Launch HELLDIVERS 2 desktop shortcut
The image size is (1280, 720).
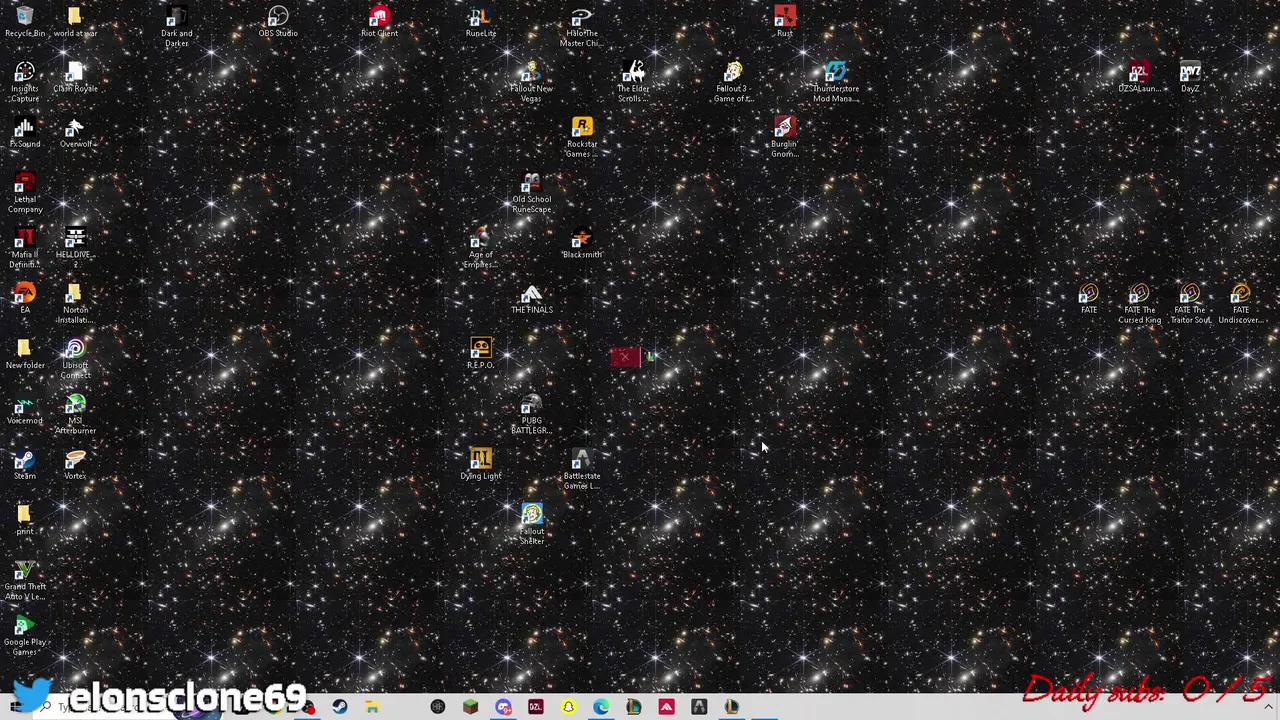[x=75, y=247]
